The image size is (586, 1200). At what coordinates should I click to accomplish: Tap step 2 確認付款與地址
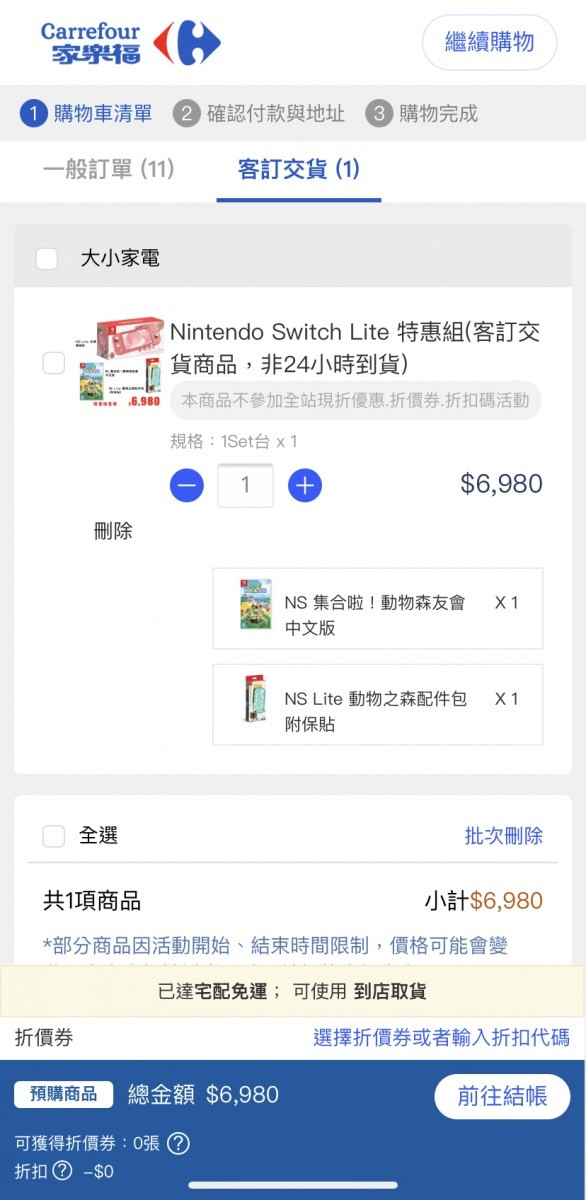pyautogui.click(x=259, y=114)
